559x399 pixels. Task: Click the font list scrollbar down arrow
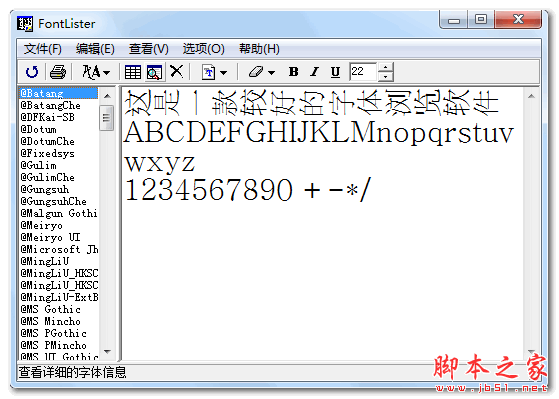(107, 352)
